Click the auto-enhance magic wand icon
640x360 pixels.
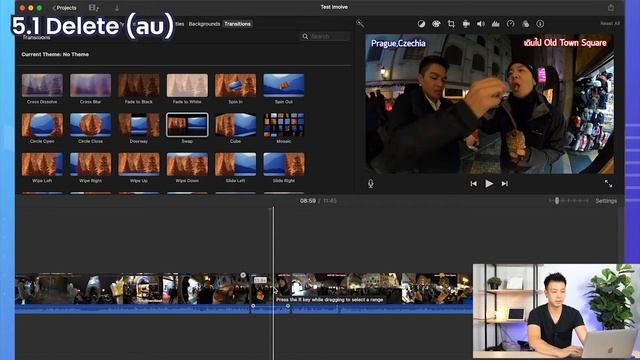(360, 24)
